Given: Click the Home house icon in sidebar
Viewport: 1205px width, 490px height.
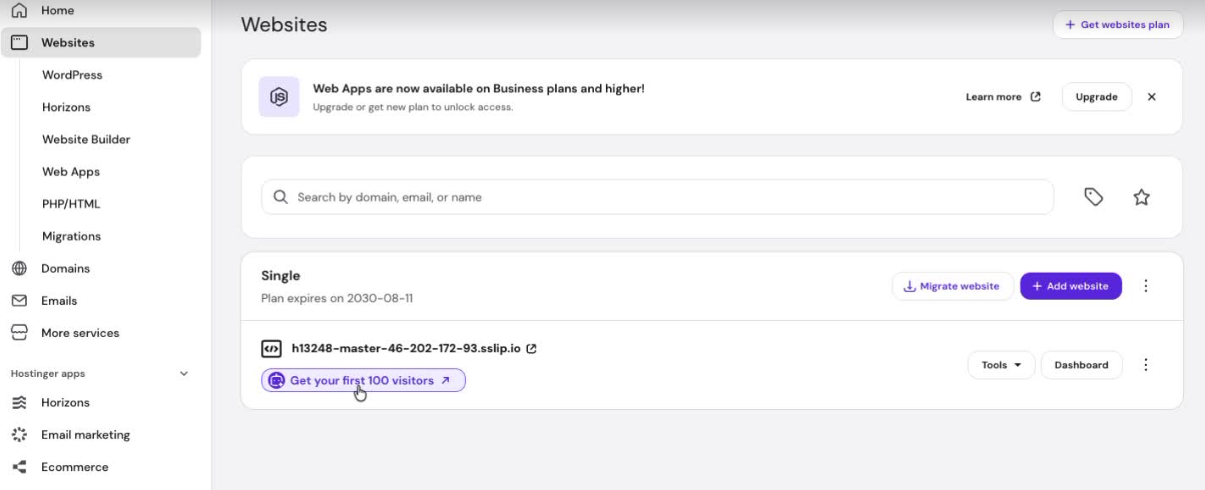Looking at the screenshot, I should [18, 10].
